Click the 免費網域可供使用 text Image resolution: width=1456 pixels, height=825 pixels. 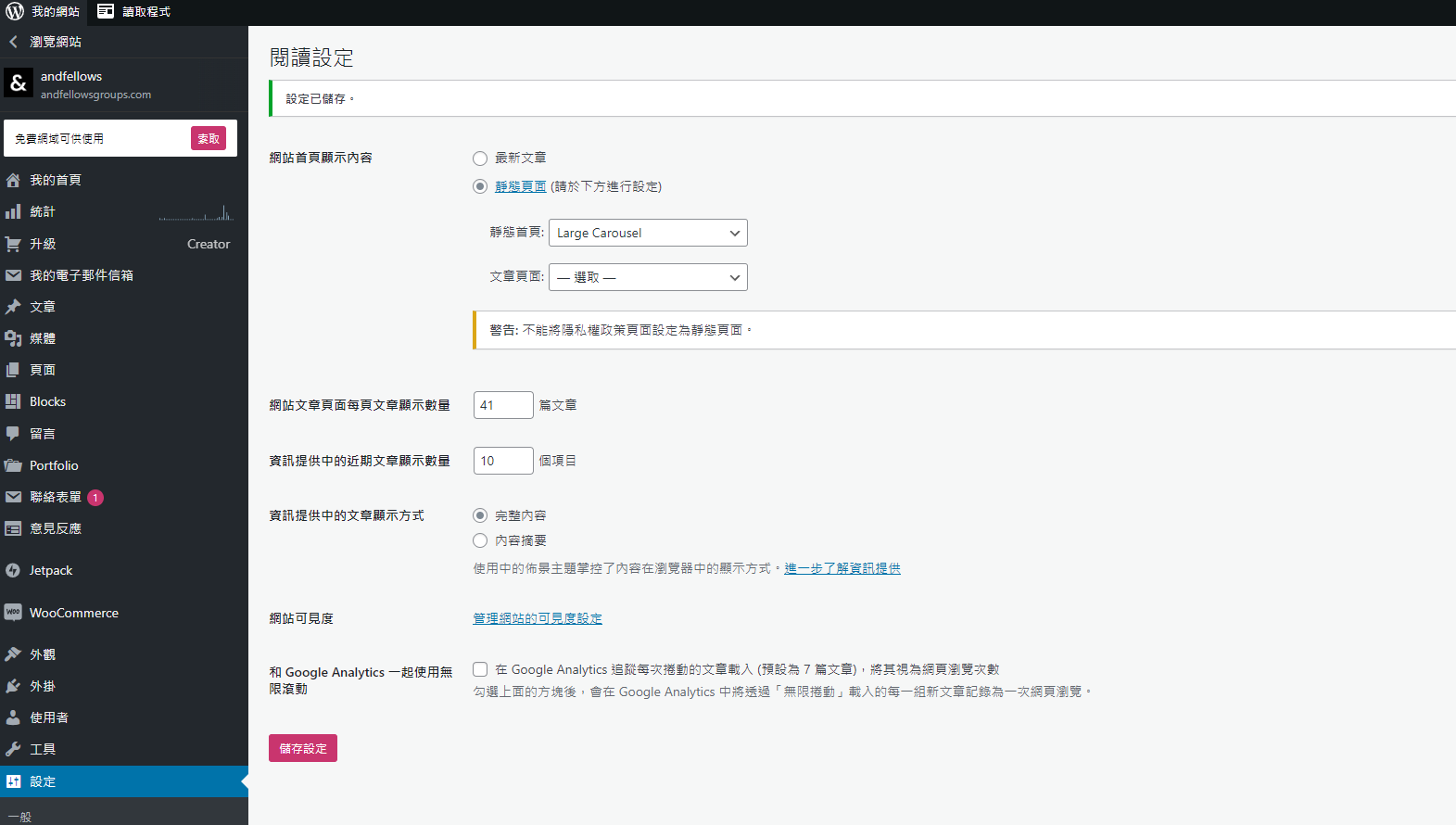59,138
